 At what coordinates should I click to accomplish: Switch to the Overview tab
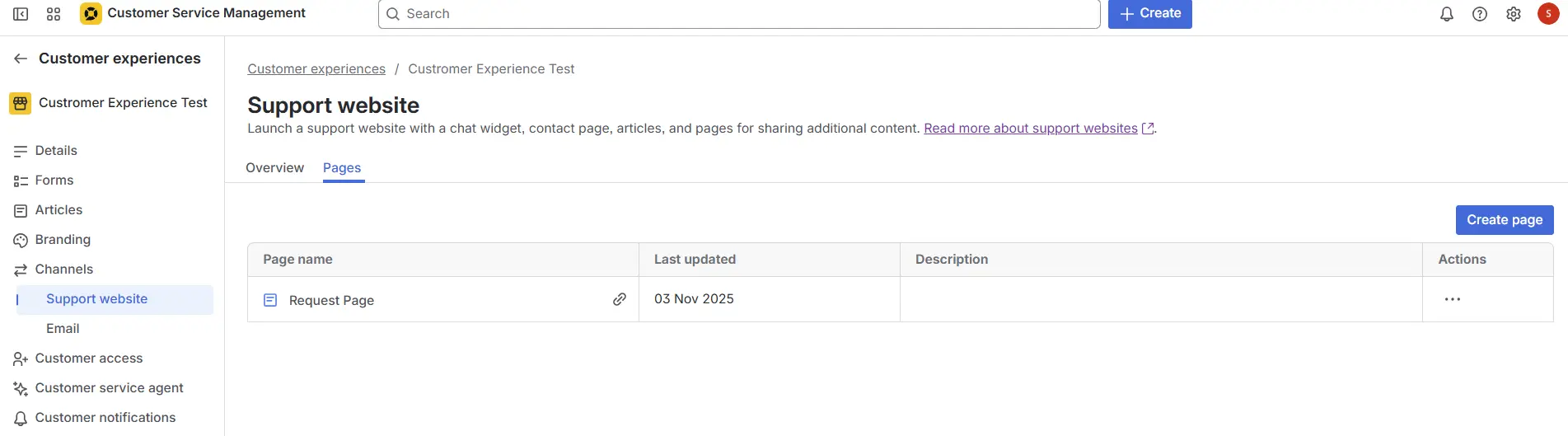(x=274, y=168)
